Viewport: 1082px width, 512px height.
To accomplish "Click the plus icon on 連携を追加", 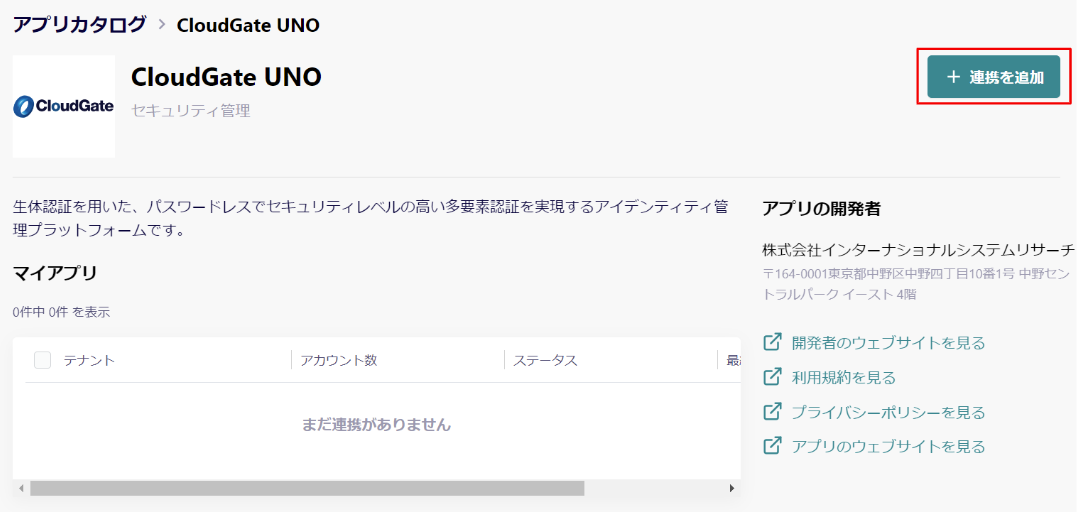I will [954, 77].
